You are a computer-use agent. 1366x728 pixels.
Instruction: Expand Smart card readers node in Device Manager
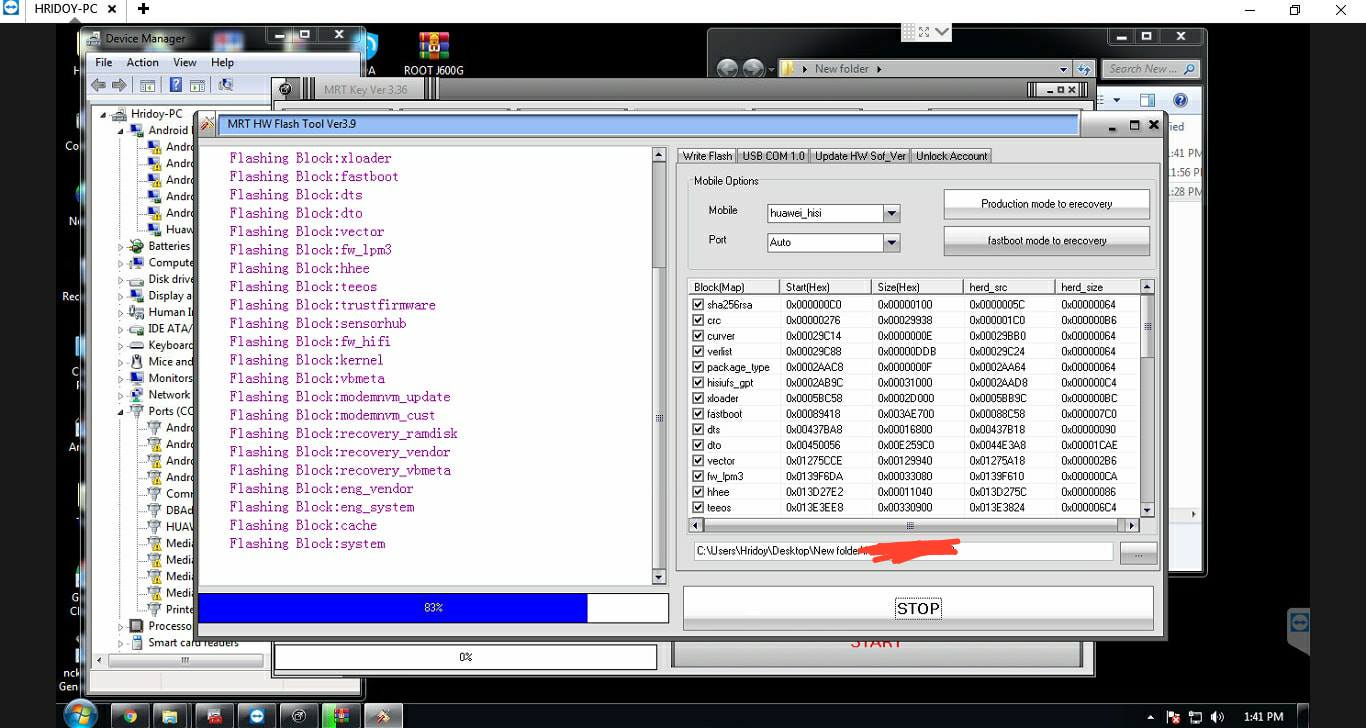tap(121, 642)
